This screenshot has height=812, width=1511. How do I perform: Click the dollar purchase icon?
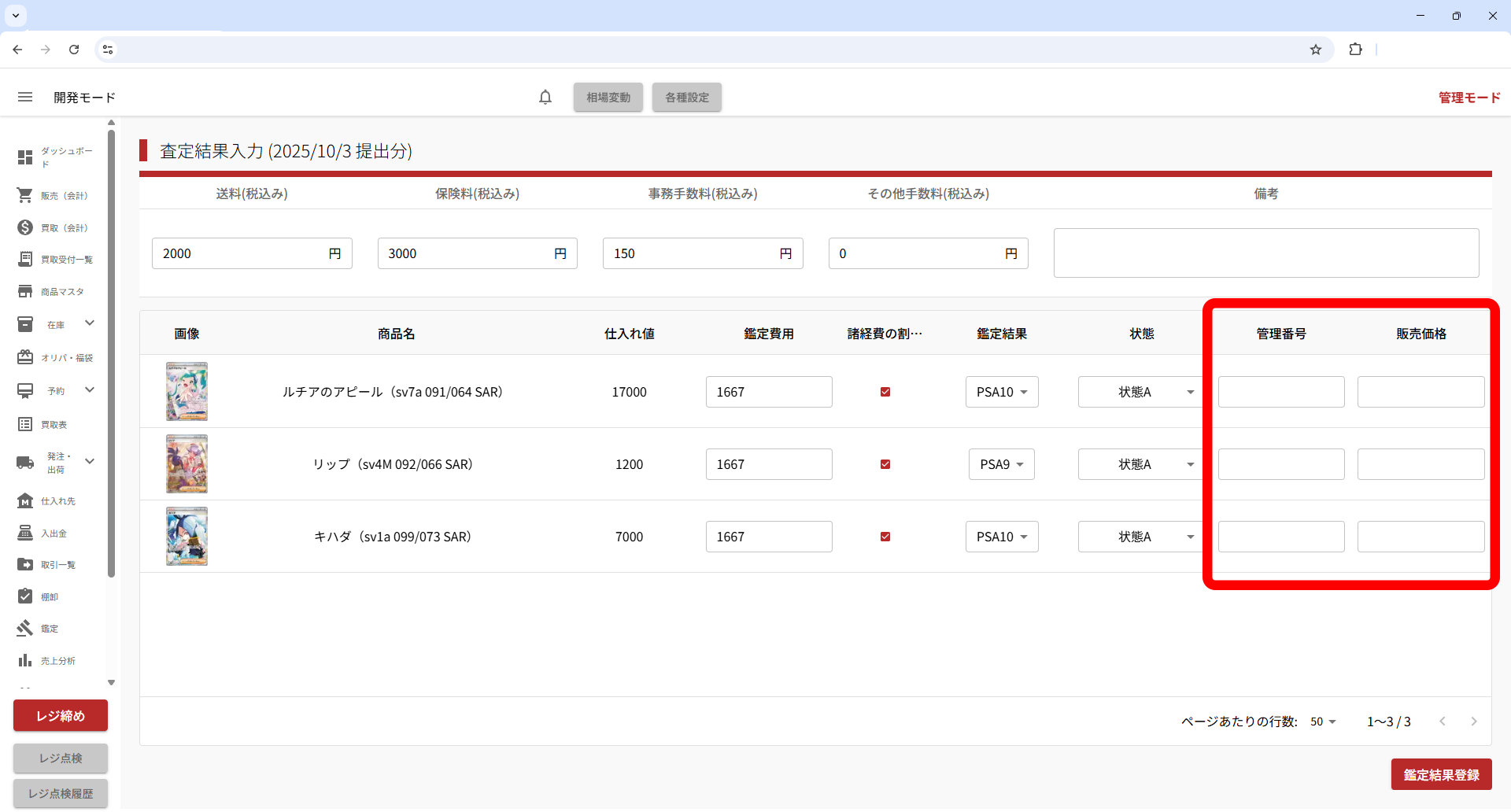coord(25,227)
